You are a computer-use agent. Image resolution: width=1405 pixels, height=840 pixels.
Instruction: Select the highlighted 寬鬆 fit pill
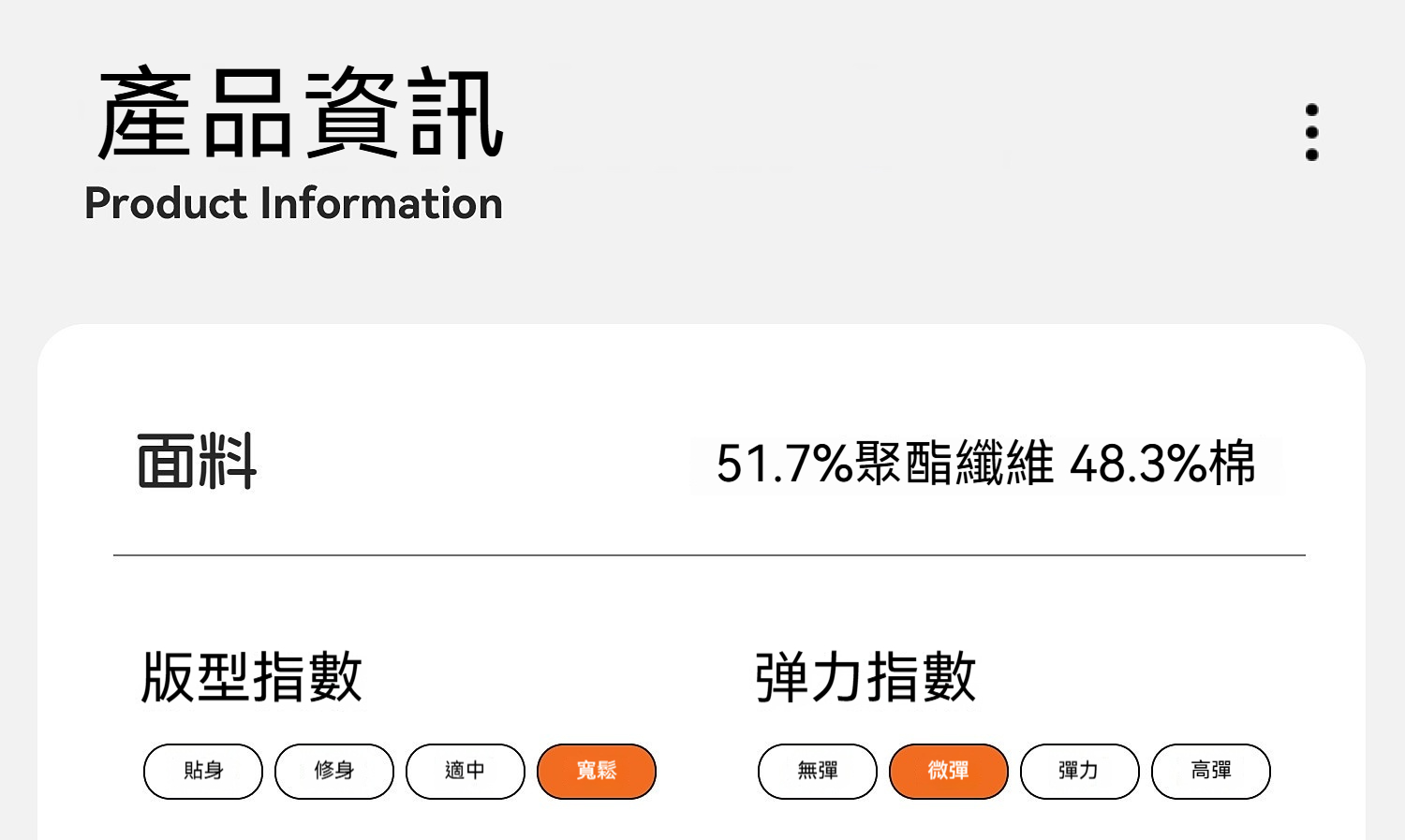click(x=597, y=771)
